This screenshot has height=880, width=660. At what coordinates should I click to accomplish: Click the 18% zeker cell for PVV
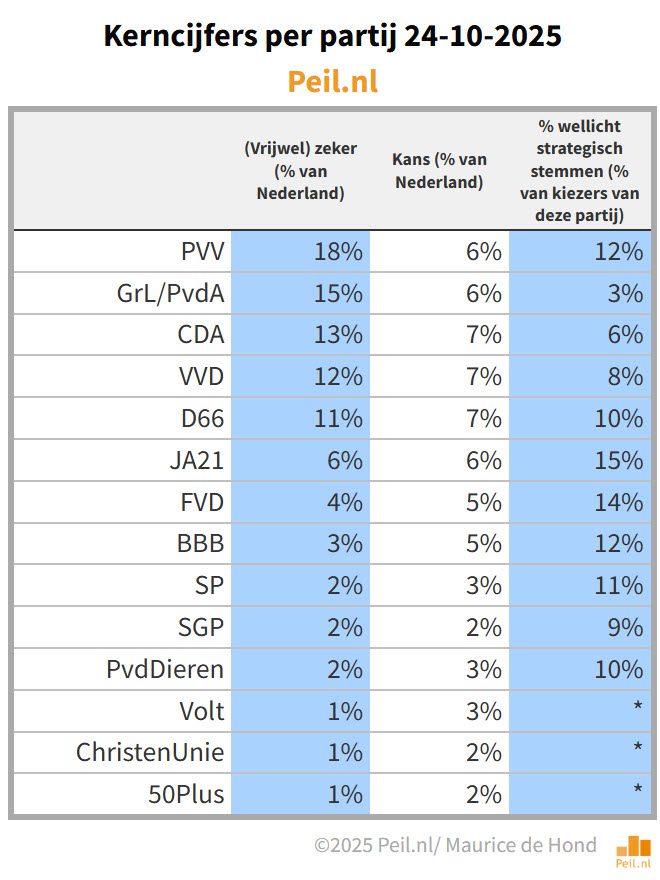click(x=338, y=251)
